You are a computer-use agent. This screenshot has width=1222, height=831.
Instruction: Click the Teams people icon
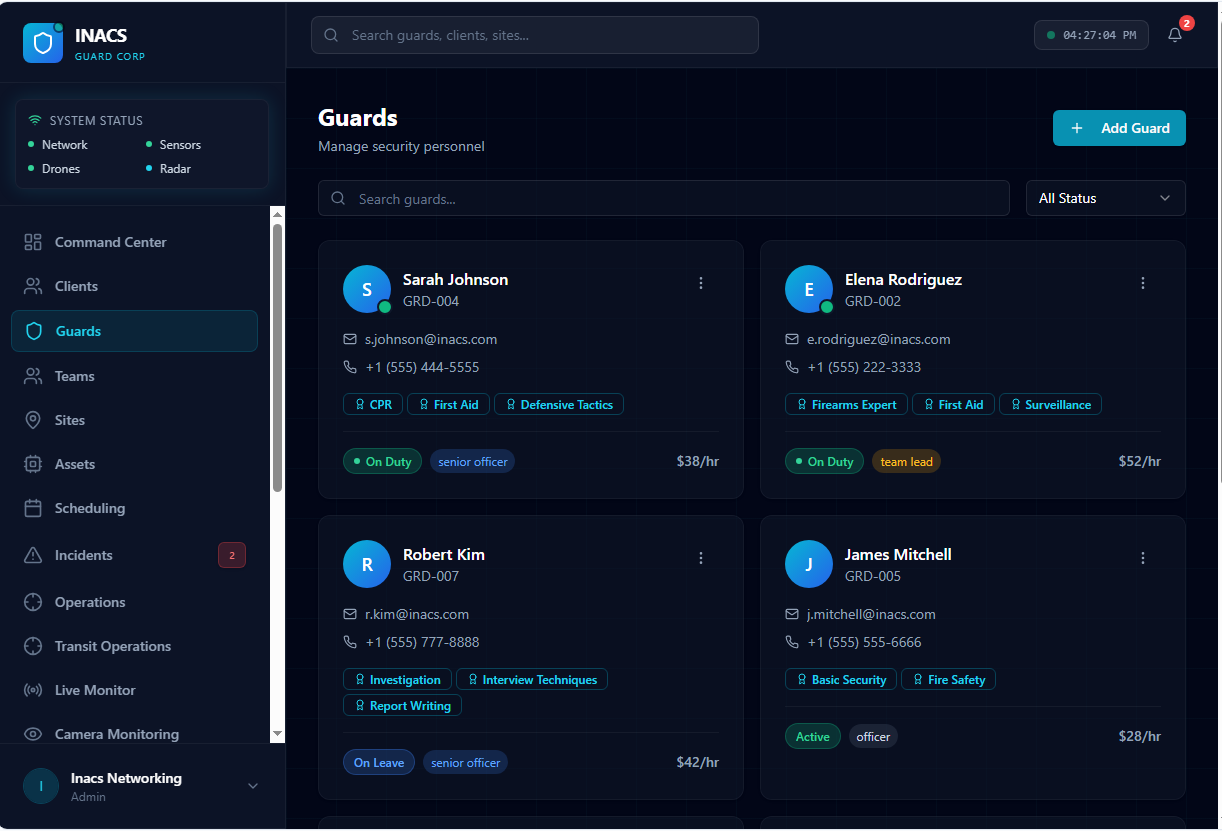point(33,376)
